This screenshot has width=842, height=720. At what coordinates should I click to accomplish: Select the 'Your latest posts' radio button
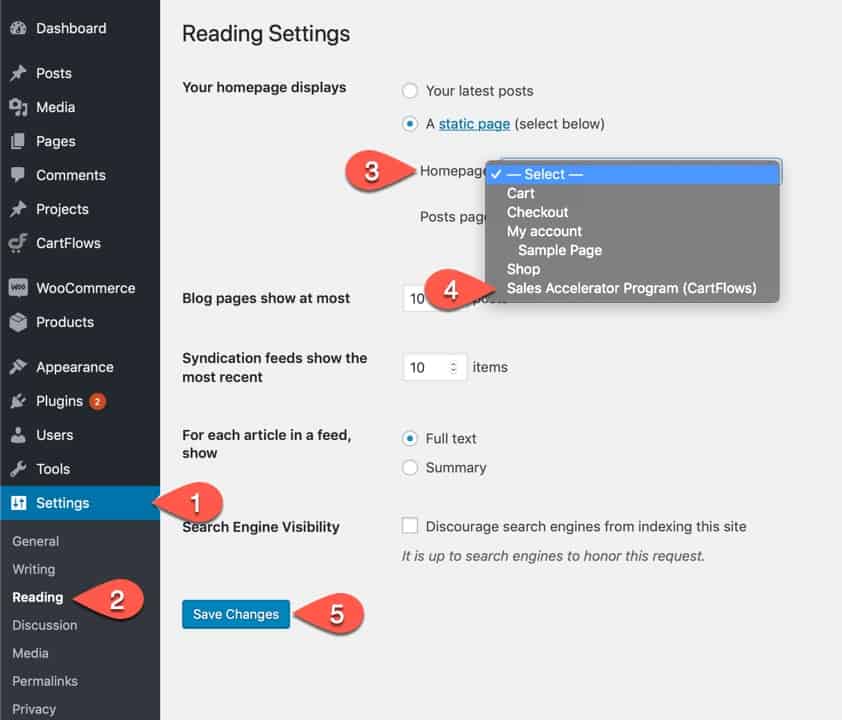[x=410, y=91]
